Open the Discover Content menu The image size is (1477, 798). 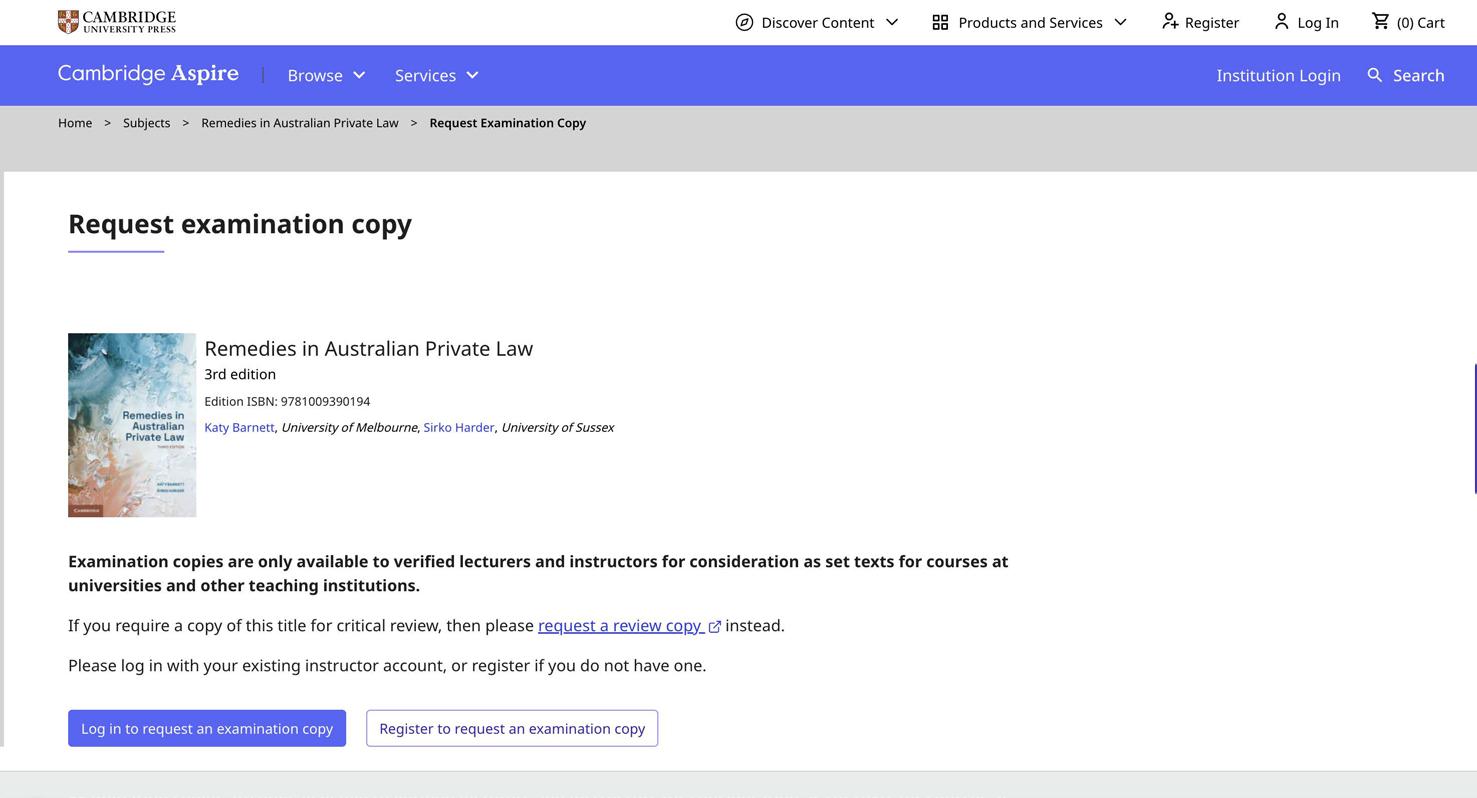coord(817,22)
